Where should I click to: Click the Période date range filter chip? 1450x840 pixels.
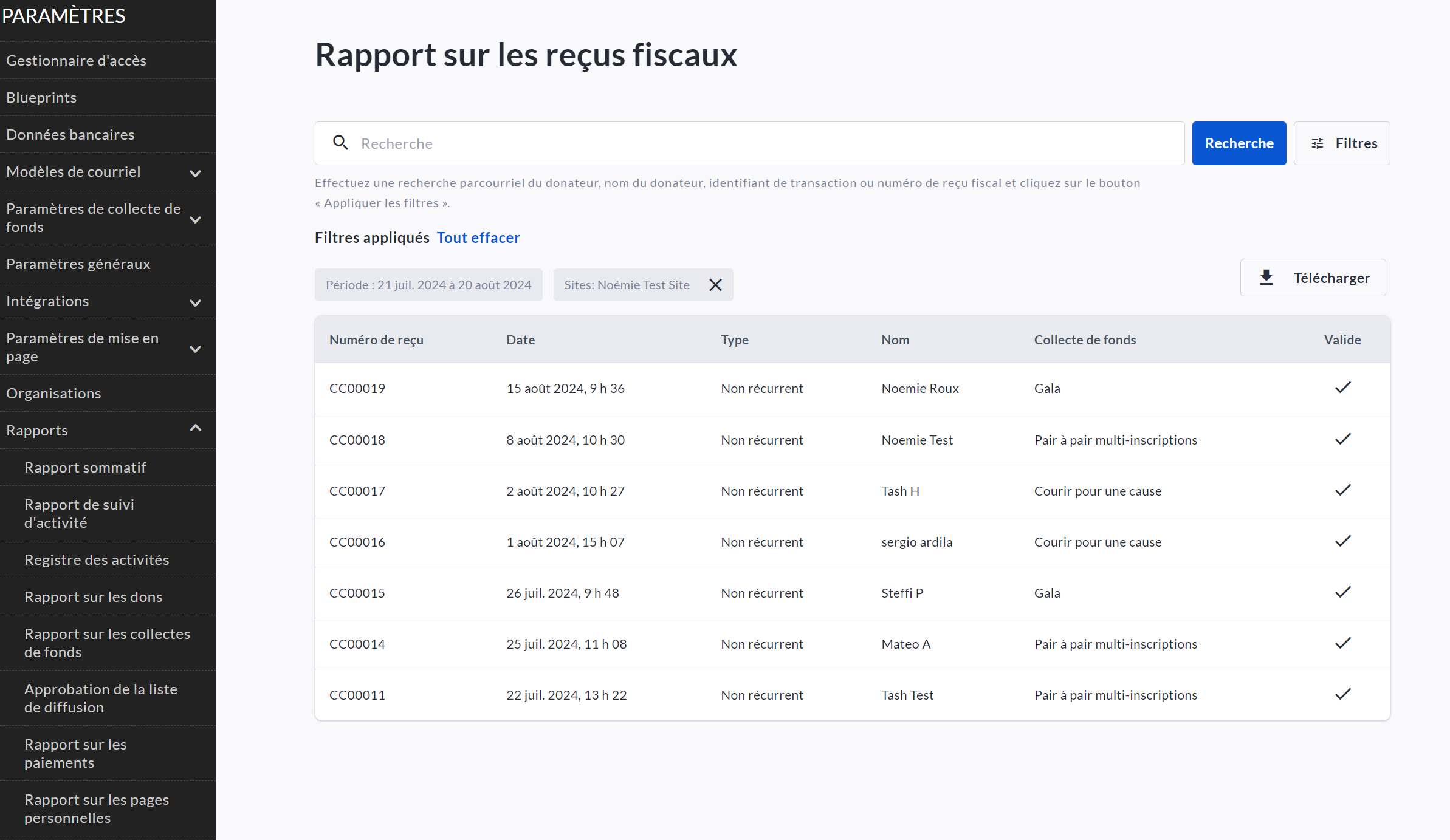[x=428, y=285]
